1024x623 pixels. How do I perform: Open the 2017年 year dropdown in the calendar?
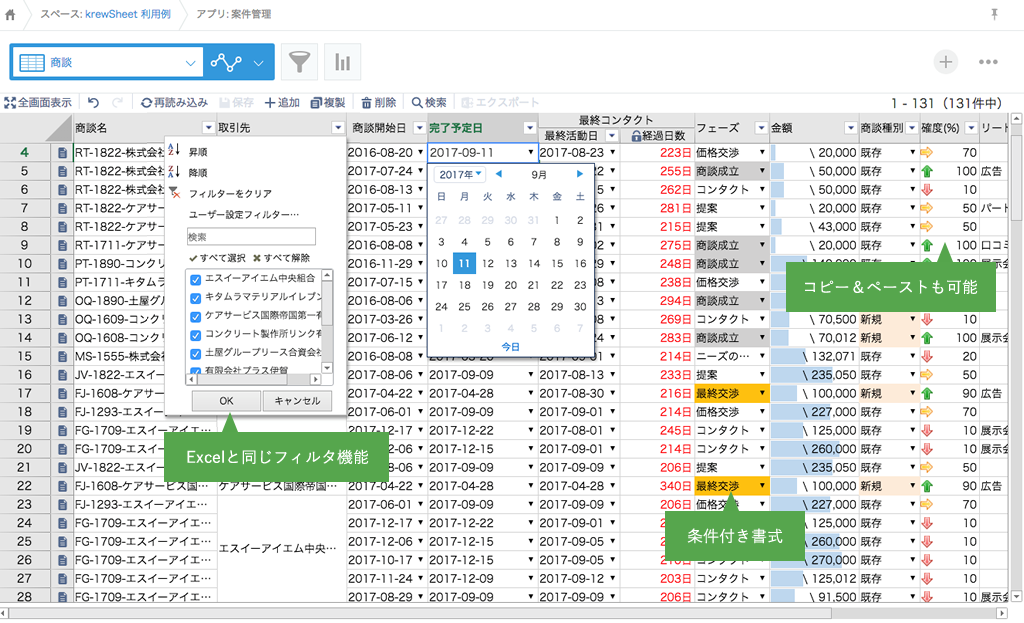tap(460, 174)
